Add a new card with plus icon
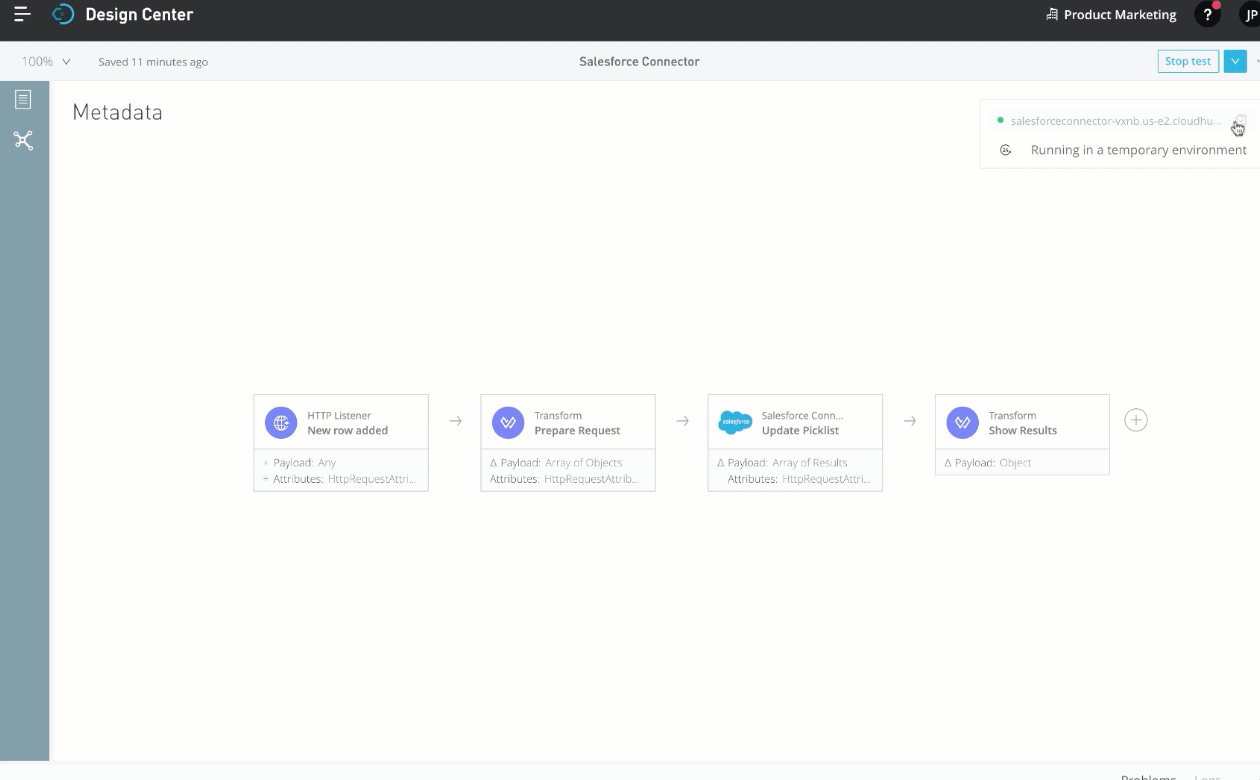The height and width of the screenshot is (780, 1260). 1136,420
